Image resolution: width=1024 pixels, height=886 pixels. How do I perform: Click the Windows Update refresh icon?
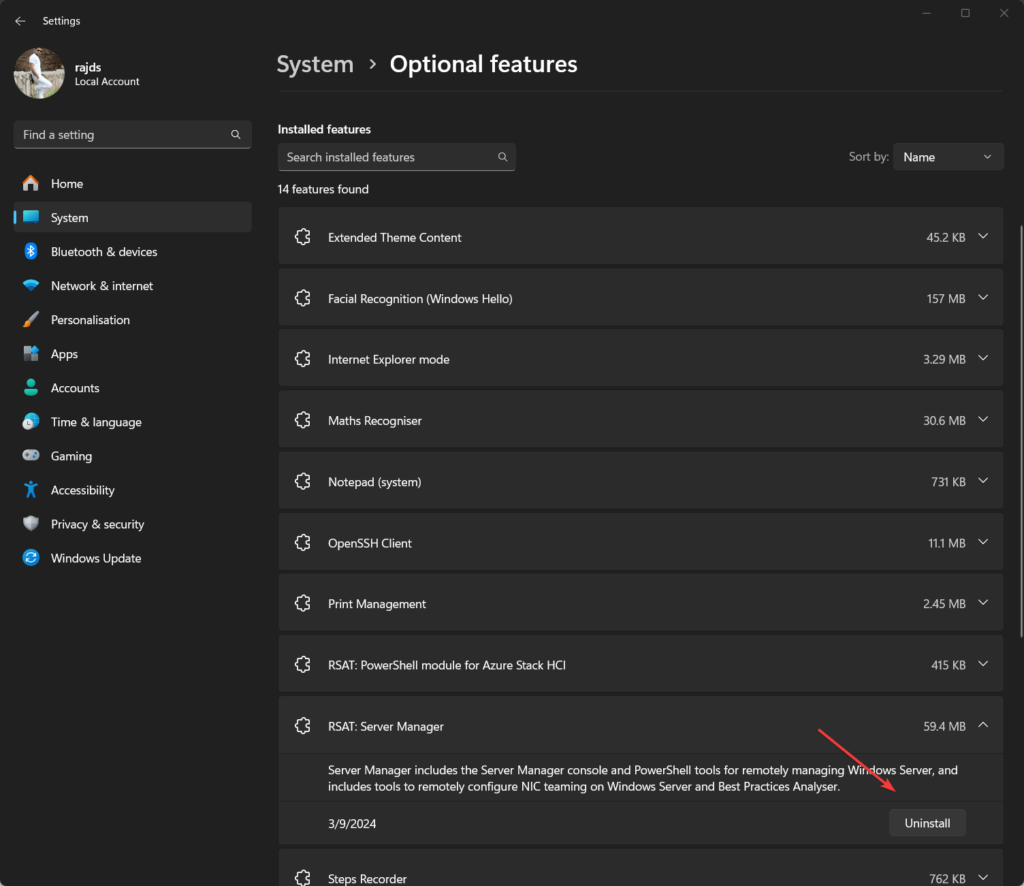coord(31,558)
